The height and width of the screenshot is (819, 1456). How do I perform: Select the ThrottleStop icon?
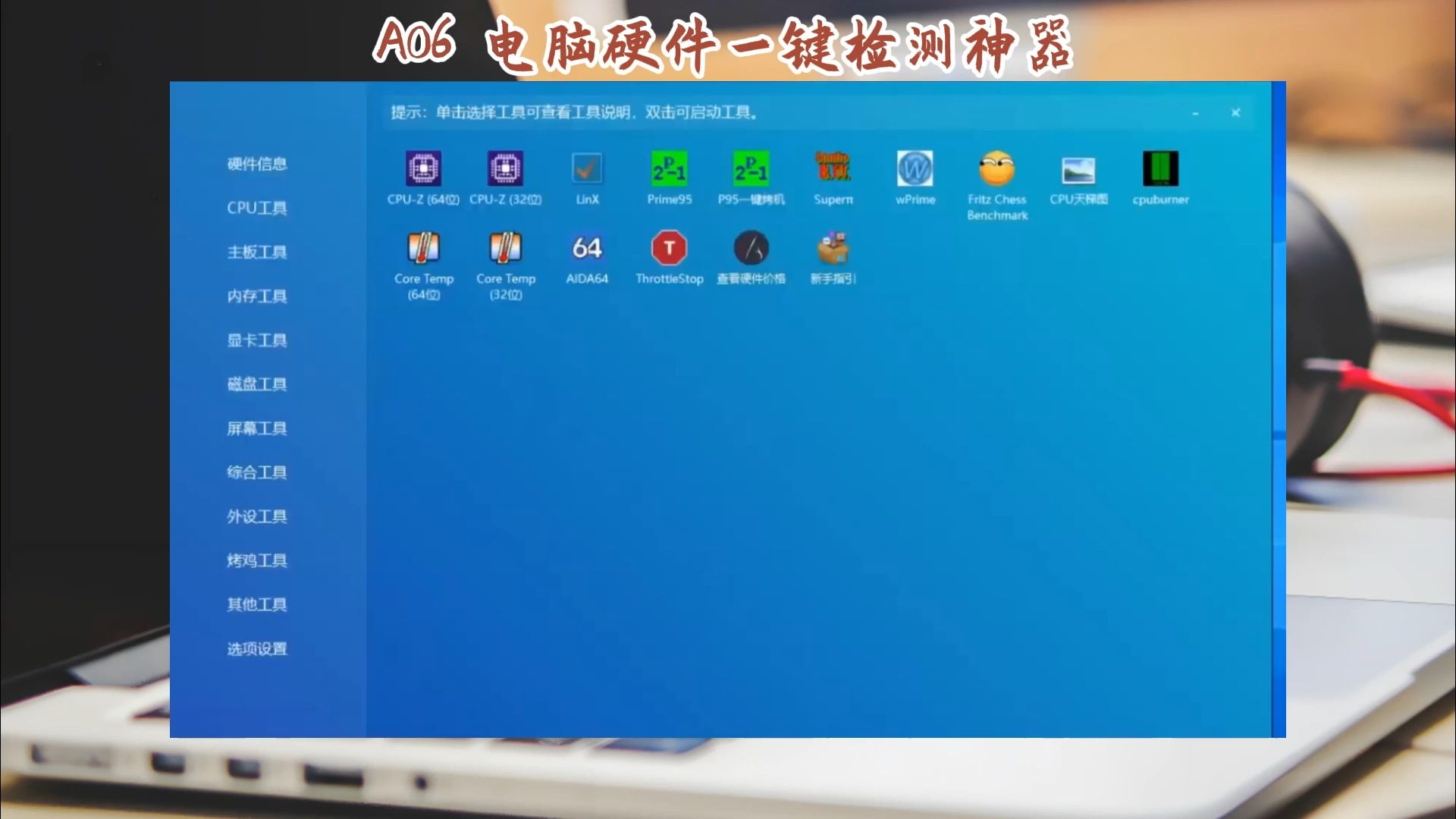669,248
